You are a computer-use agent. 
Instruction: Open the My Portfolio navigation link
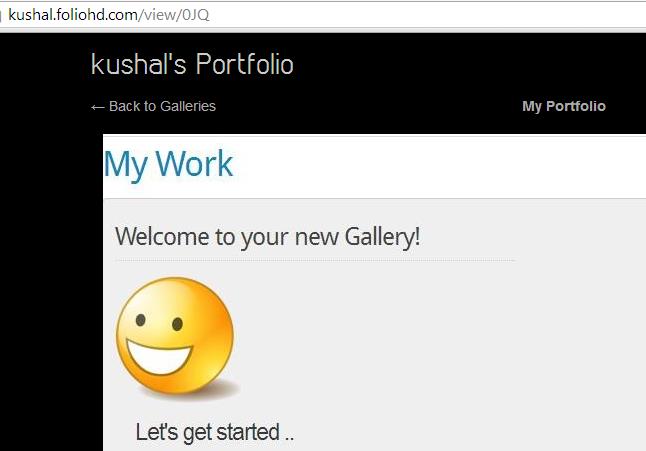[x=563, y=106]
